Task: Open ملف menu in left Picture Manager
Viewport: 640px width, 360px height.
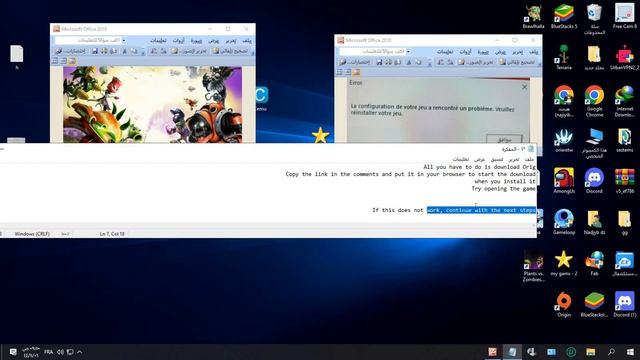Action: tap(247, 40)
